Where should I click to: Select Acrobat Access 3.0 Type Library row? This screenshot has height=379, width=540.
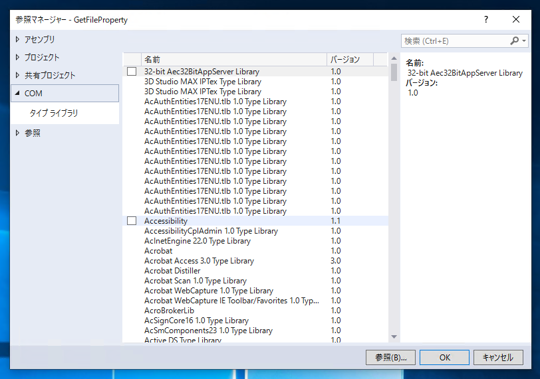click(255, 261)
